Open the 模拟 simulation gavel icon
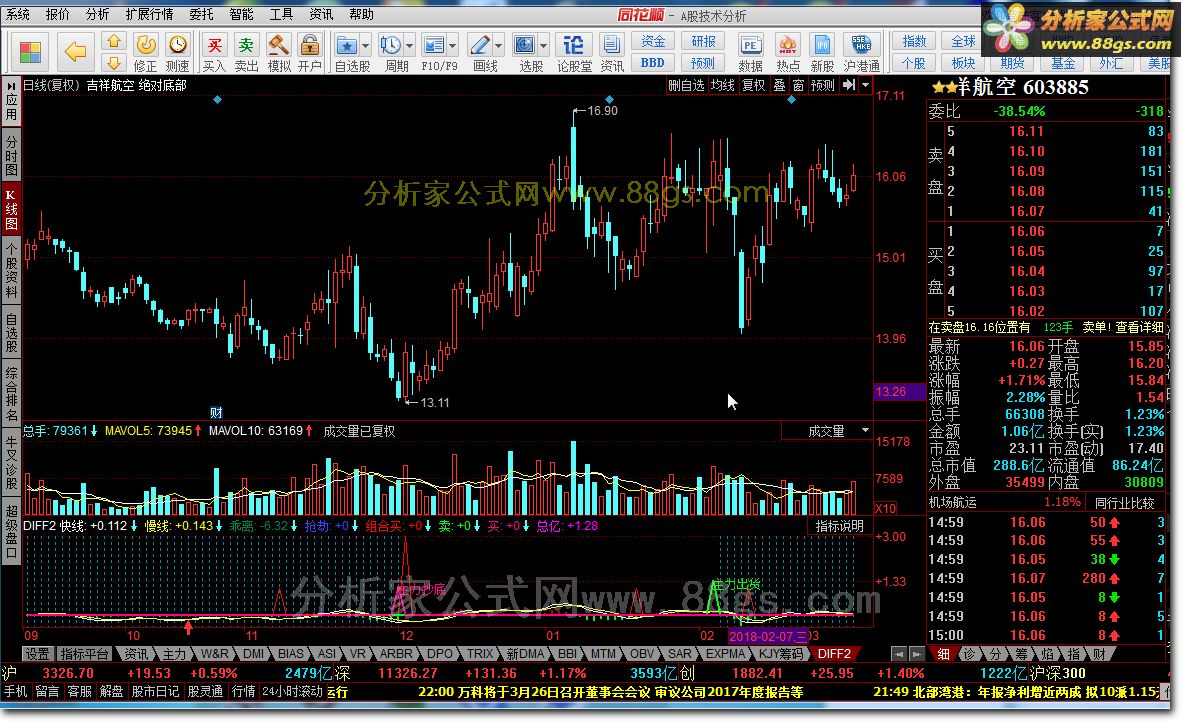 (278, 53)
